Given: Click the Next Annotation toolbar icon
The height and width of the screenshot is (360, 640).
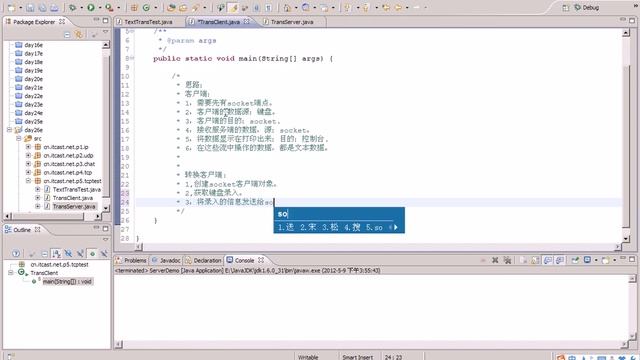Looking at the screenshot, I should [x=347, y=7].
